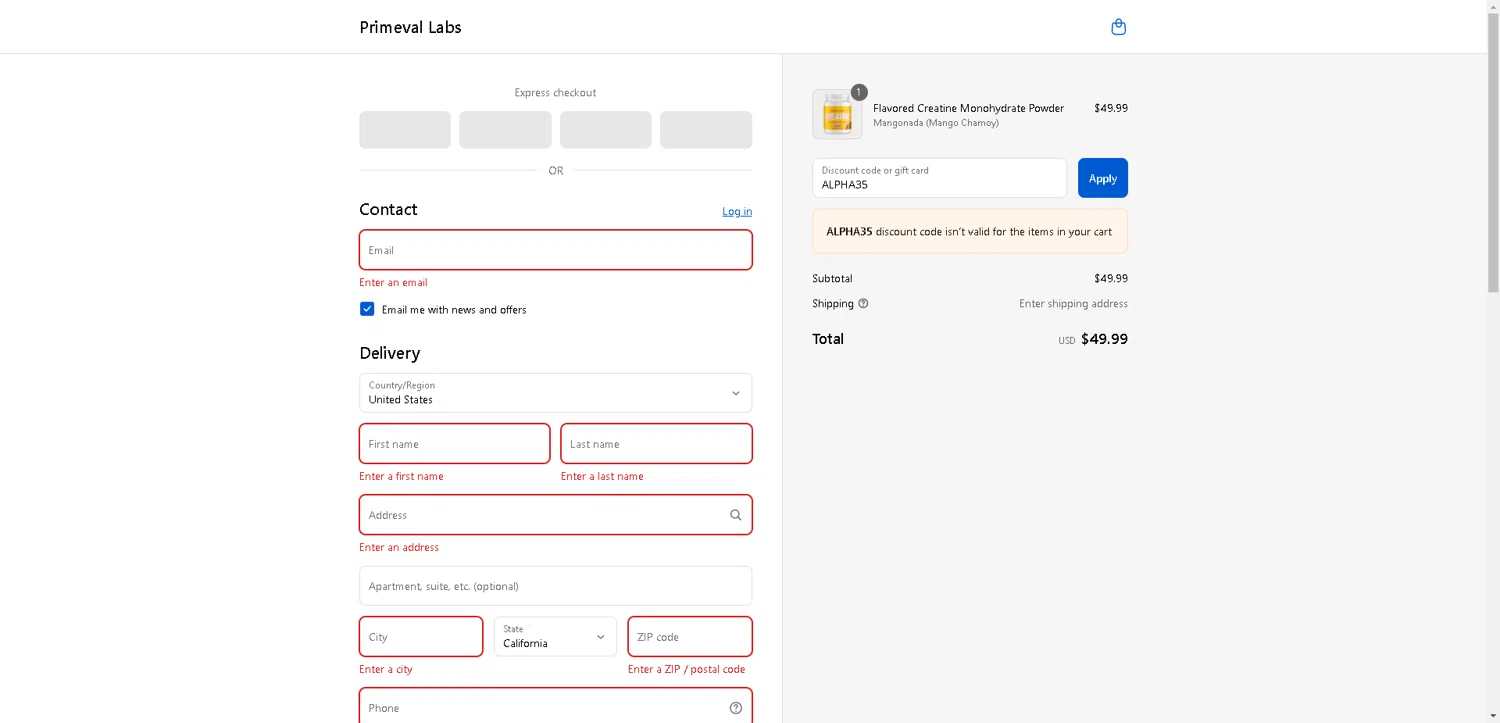Click the Express checkout heading
The height and width of the screenshot is (723, 1500).
(x=555, y=93)
